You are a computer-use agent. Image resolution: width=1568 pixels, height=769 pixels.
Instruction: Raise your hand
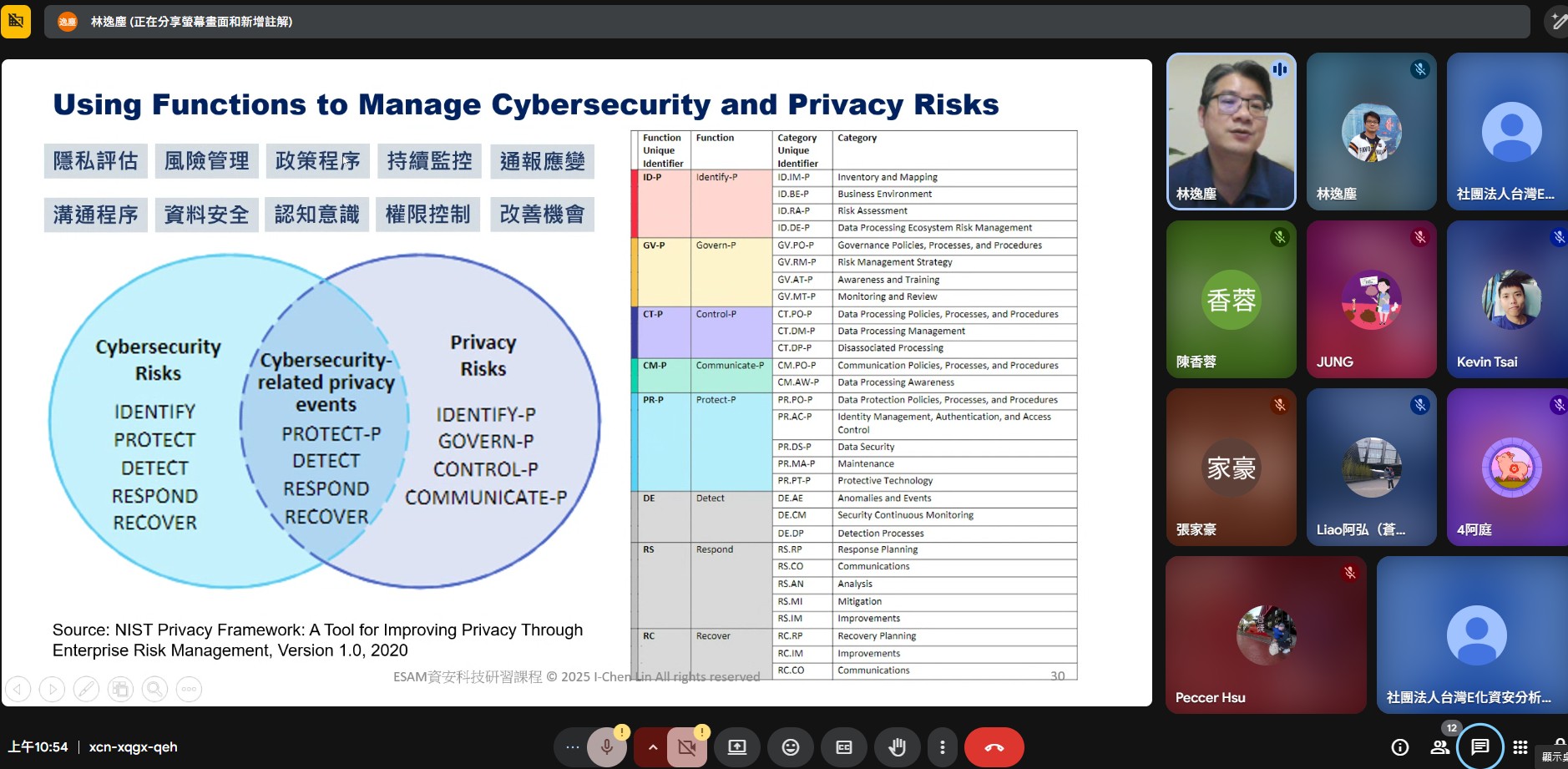click(x=897, y=747)
